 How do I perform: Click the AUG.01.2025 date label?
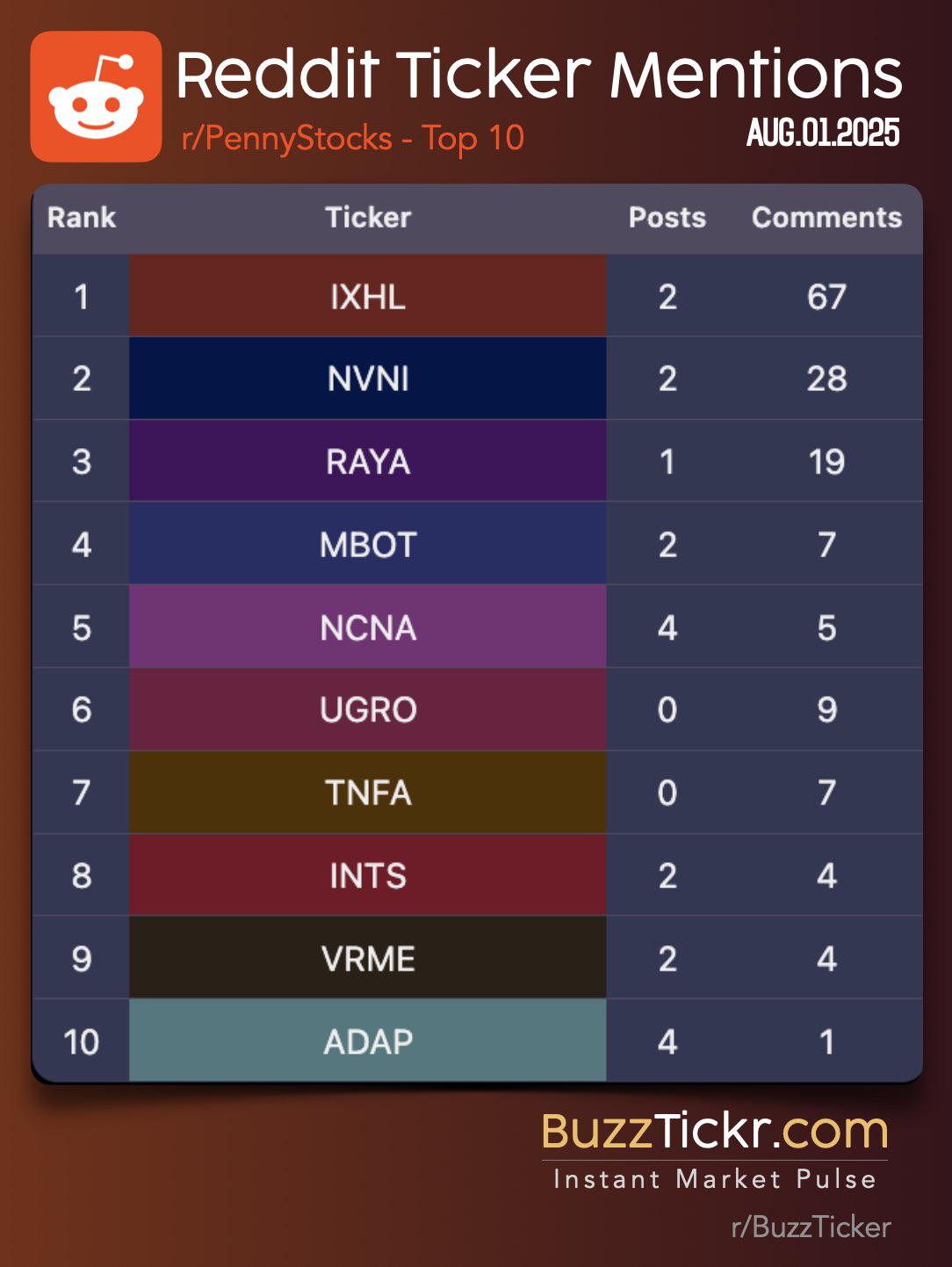point(823,133)
